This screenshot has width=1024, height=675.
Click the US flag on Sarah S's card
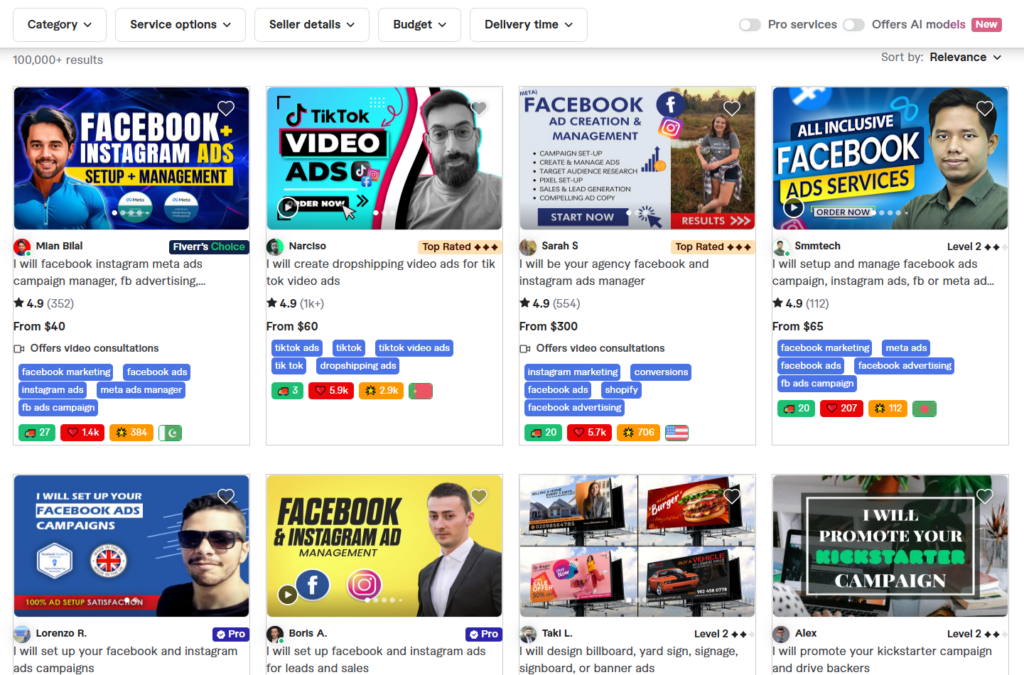[x=677, y=432]
